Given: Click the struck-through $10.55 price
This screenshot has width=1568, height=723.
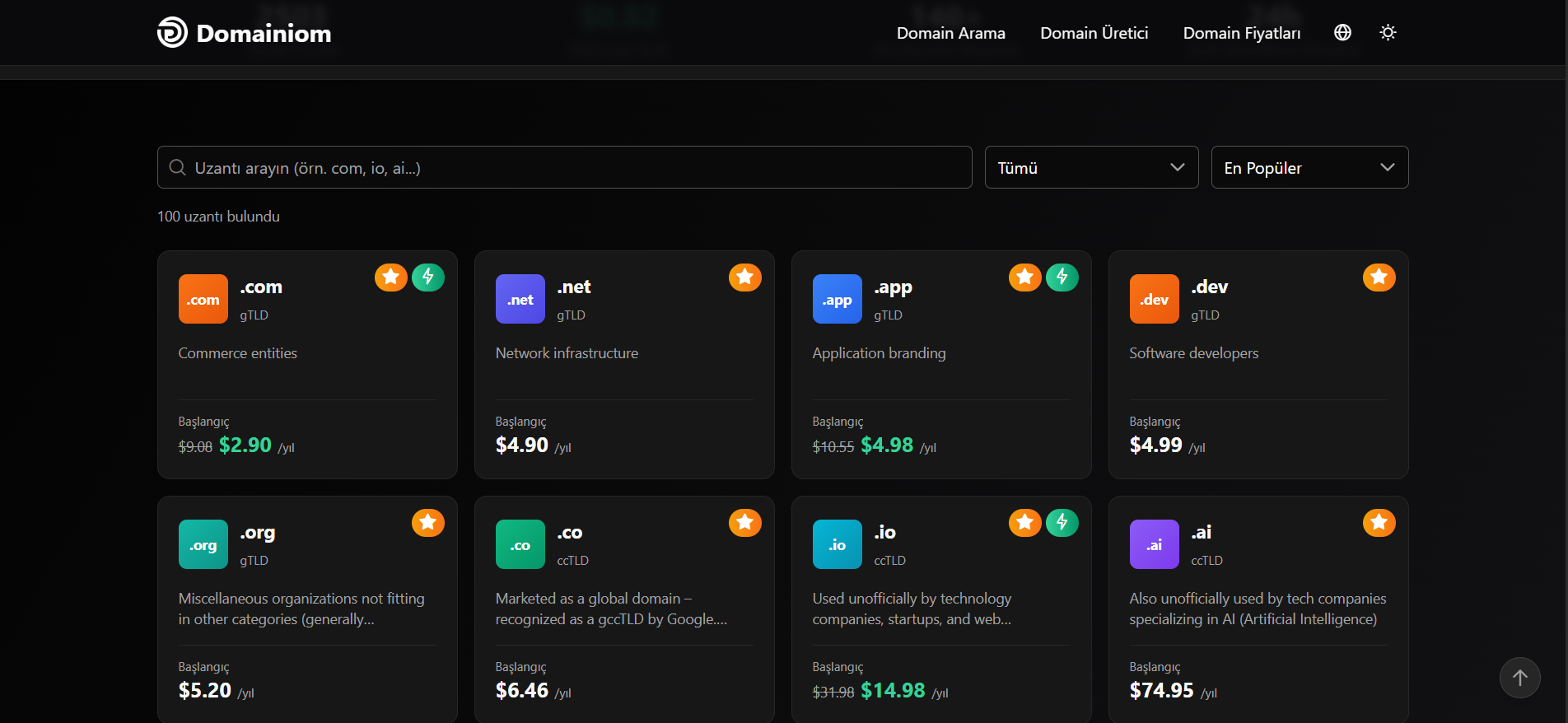Looking at the screenshot, I should point(833,447).
